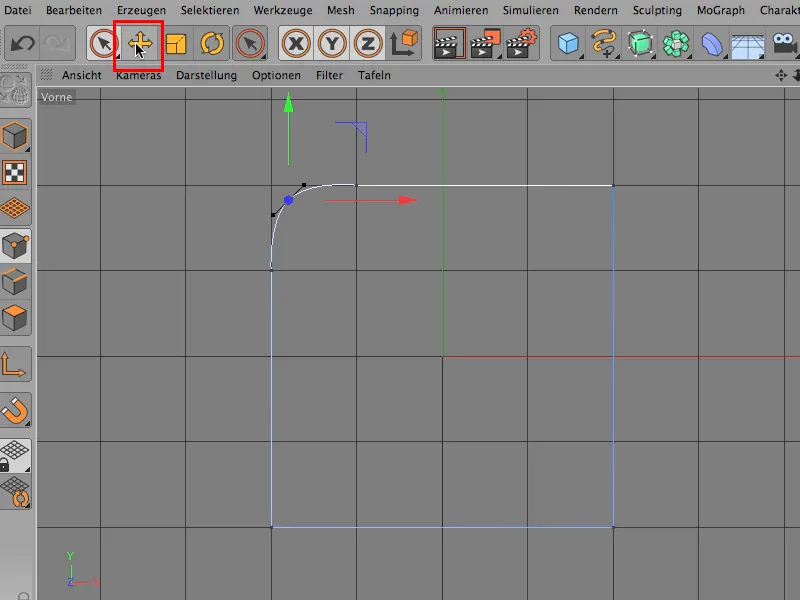Click the green Y axis handle arrow
The width and height of the screenshot is (800, 600).
(x=289, y=103)
